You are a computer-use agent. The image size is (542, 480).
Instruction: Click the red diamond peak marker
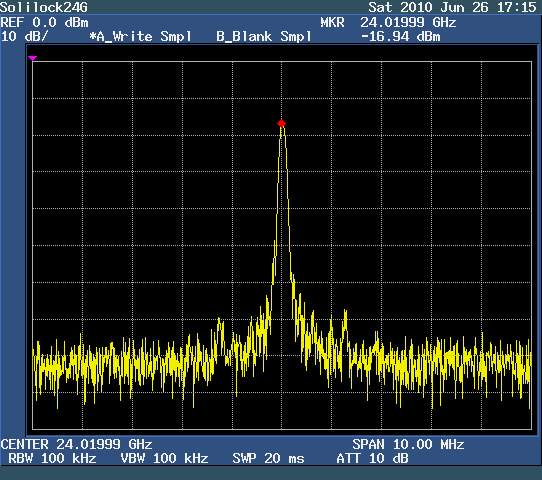coord(281,123)
